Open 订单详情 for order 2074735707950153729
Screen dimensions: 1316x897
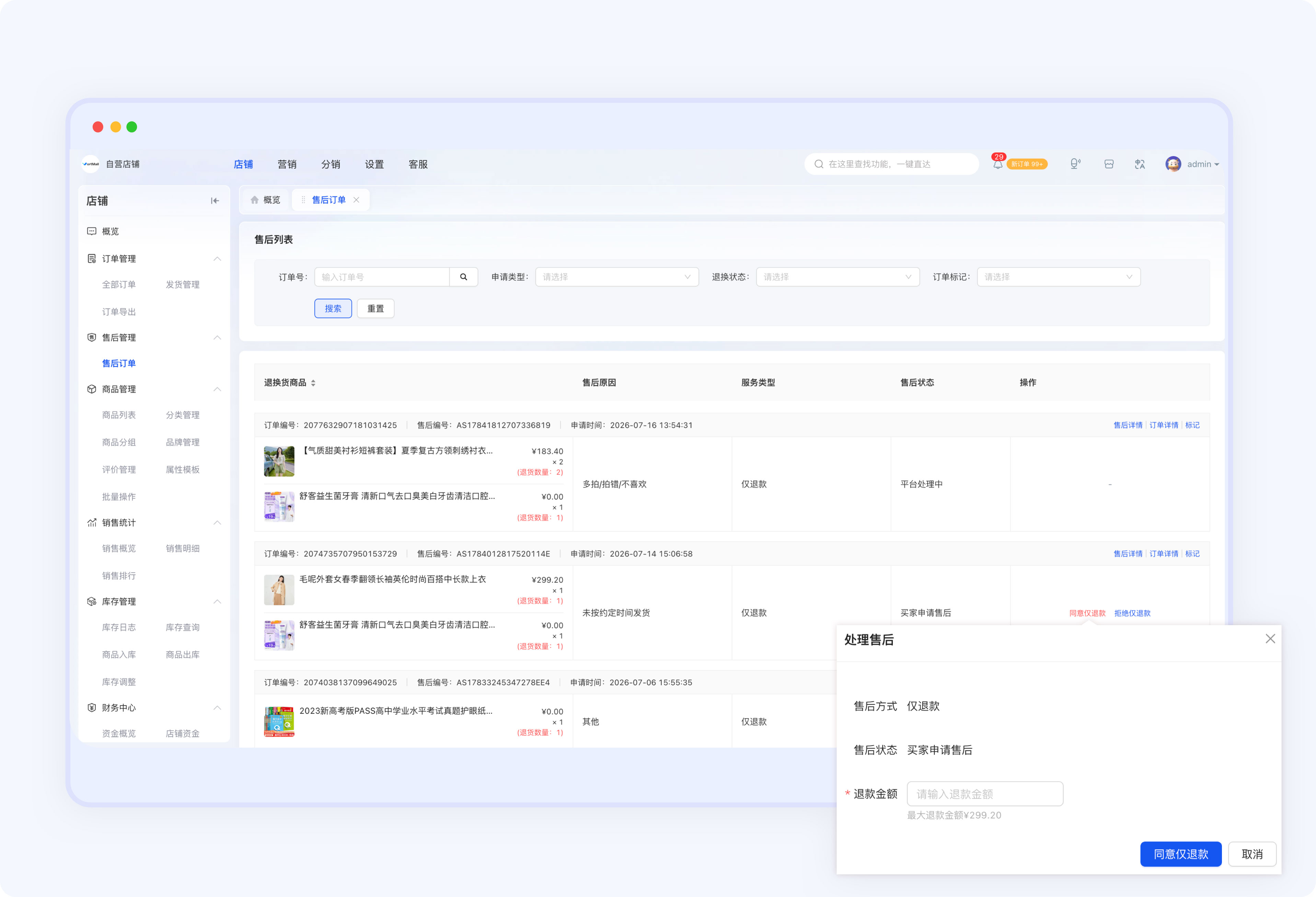click(x=1164, y=554)
